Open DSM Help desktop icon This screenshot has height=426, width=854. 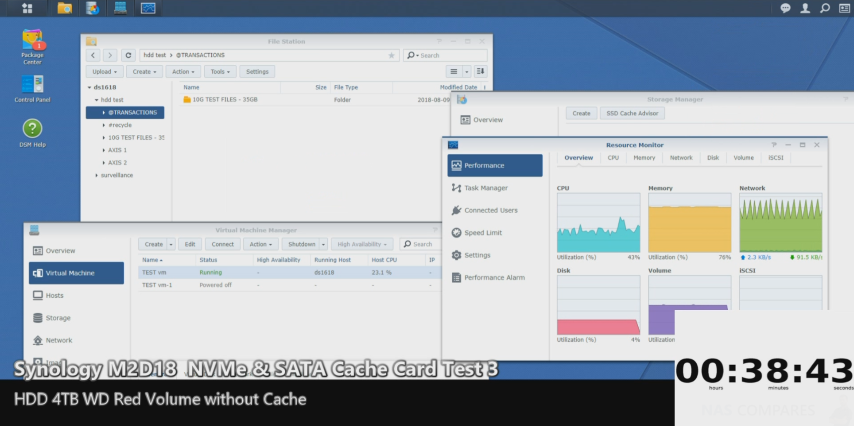[32, 133]
